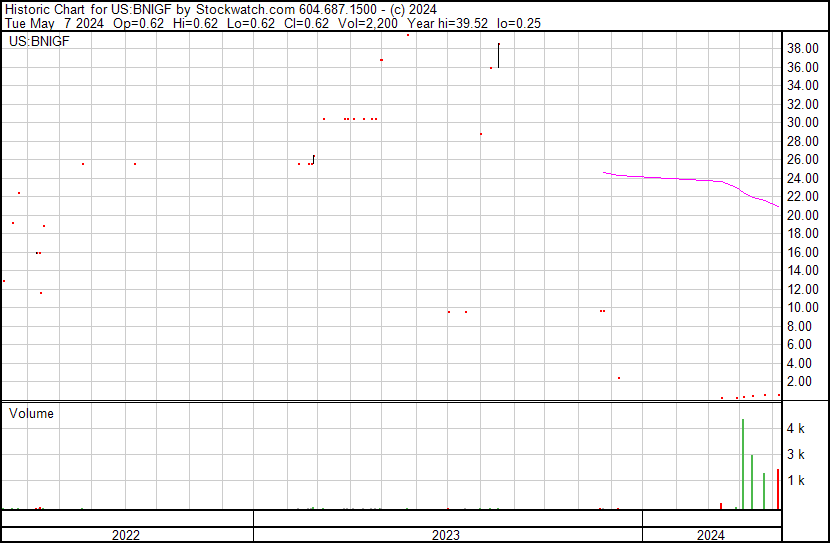The width and height of the screenshot is (830, 543).
Task: Click the 'Hi=0.62' high price value
Action: (x=195, y=23)
